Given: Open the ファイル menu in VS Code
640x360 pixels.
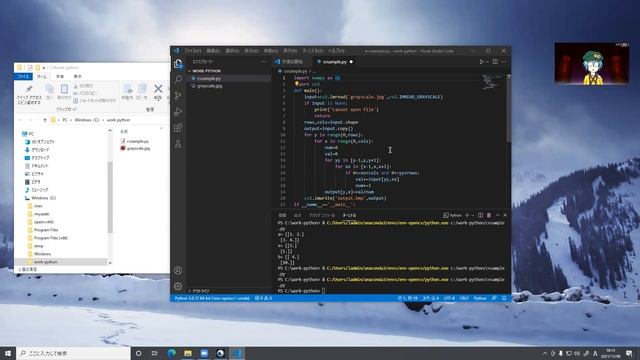Looking at the screenshot, I should click(192, 51).
